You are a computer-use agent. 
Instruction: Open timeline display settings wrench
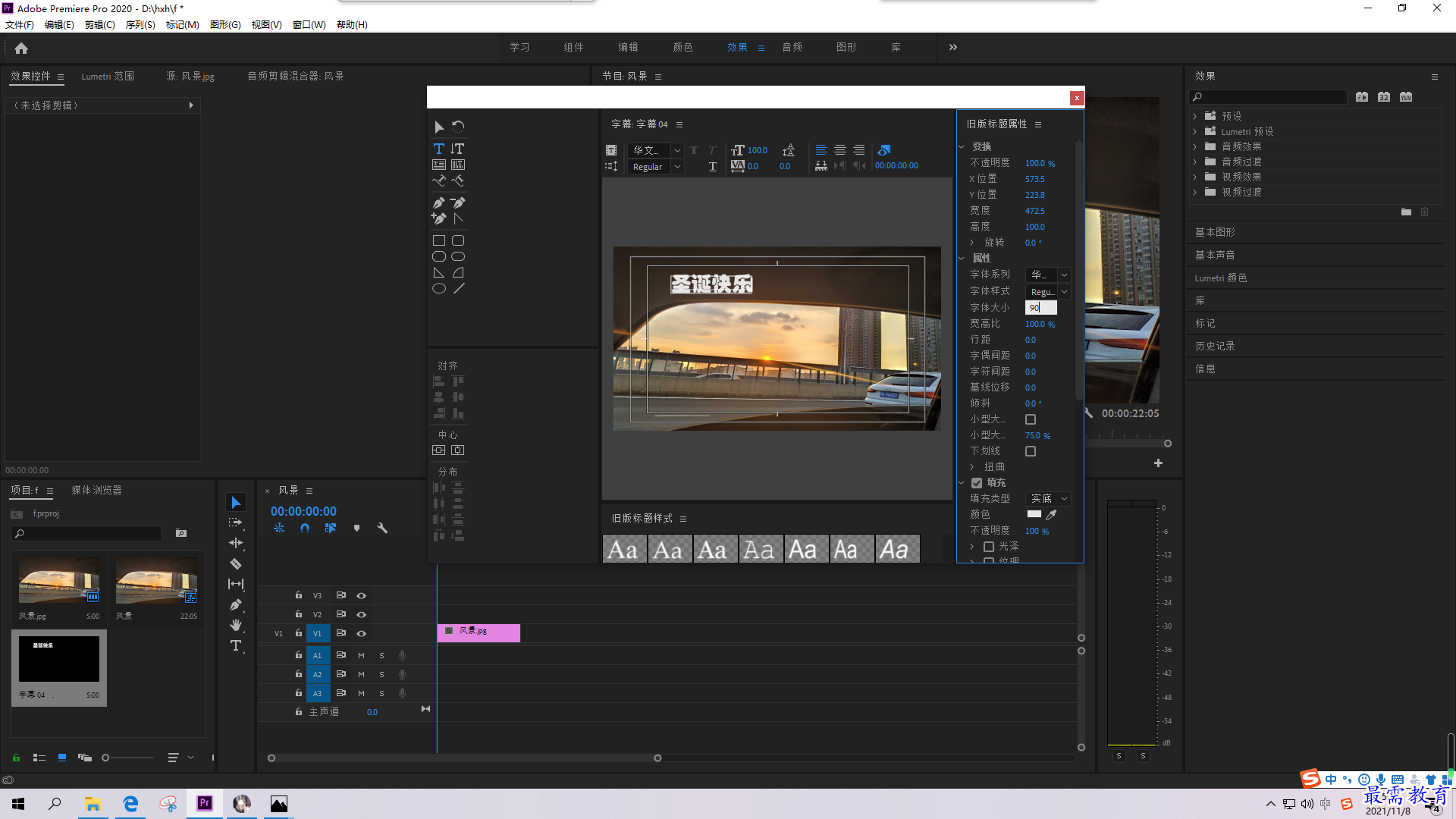[x=382, y=528]
